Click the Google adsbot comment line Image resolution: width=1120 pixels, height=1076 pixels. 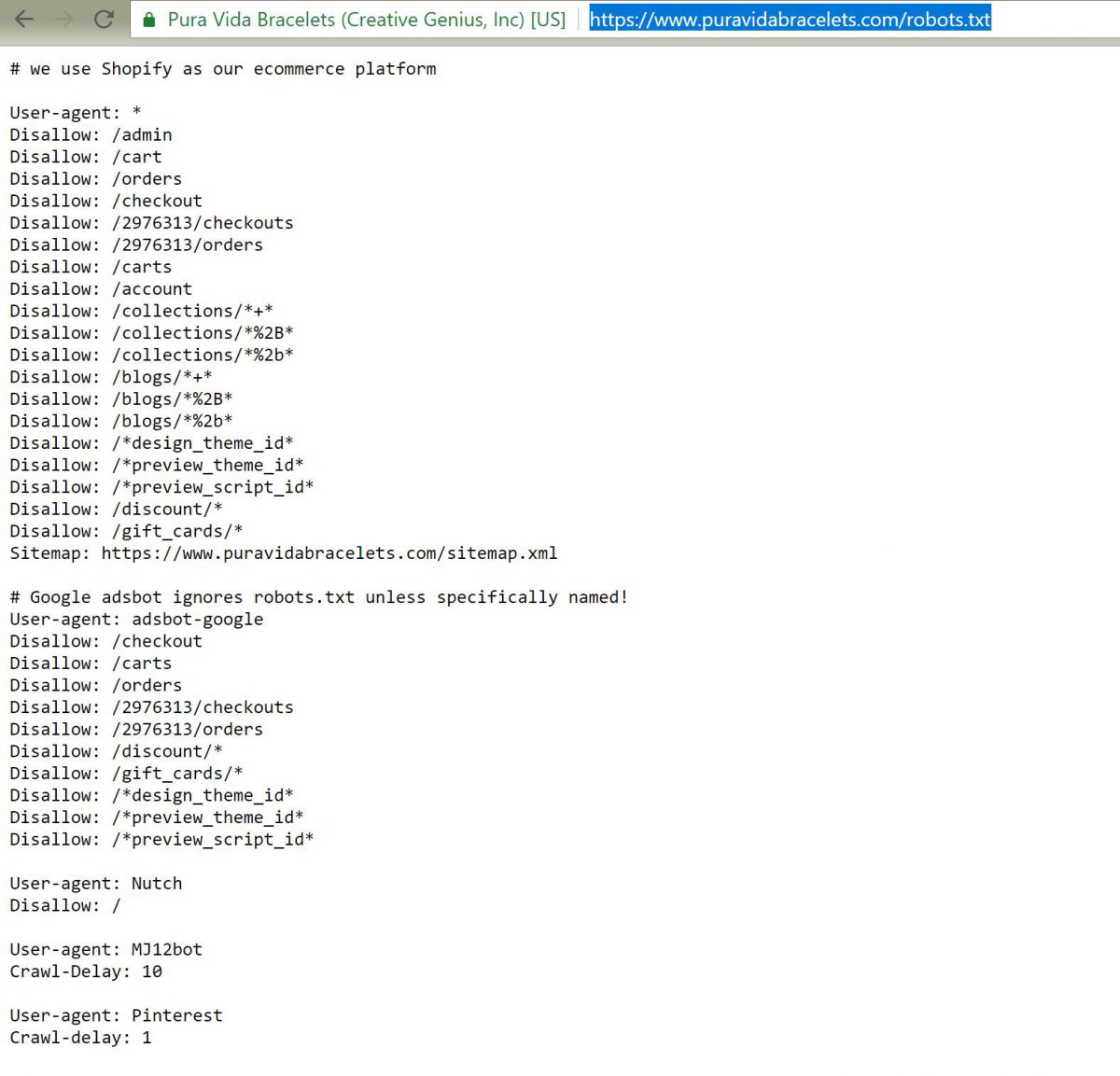tap(318, 597)
